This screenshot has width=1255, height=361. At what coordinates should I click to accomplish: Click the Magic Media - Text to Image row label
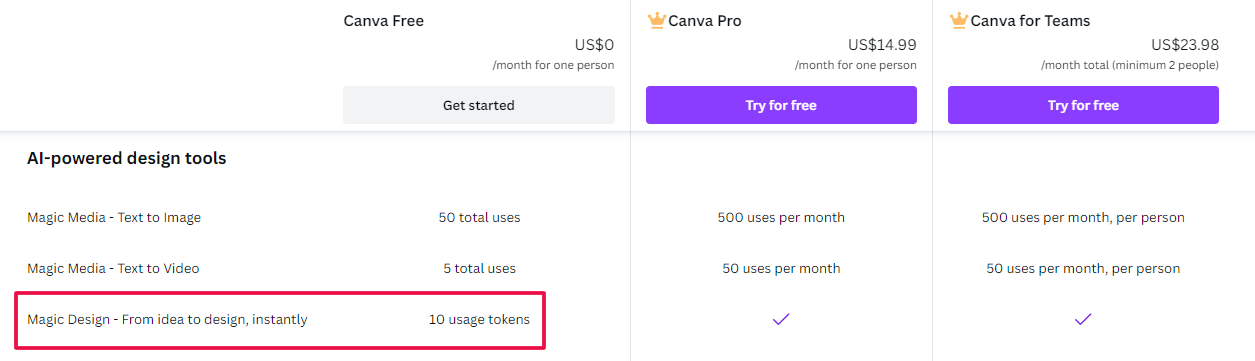click(x=114, y=217)
